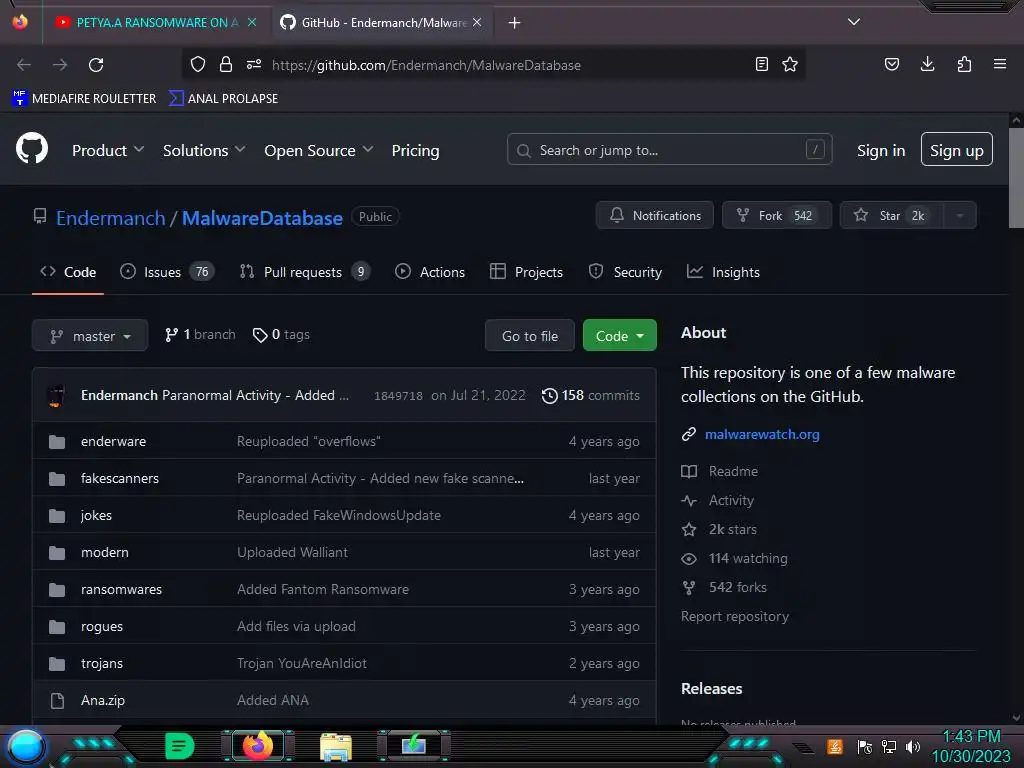Open the Issues tab
The image size is (1024, 768).
(x=167, y=272)
